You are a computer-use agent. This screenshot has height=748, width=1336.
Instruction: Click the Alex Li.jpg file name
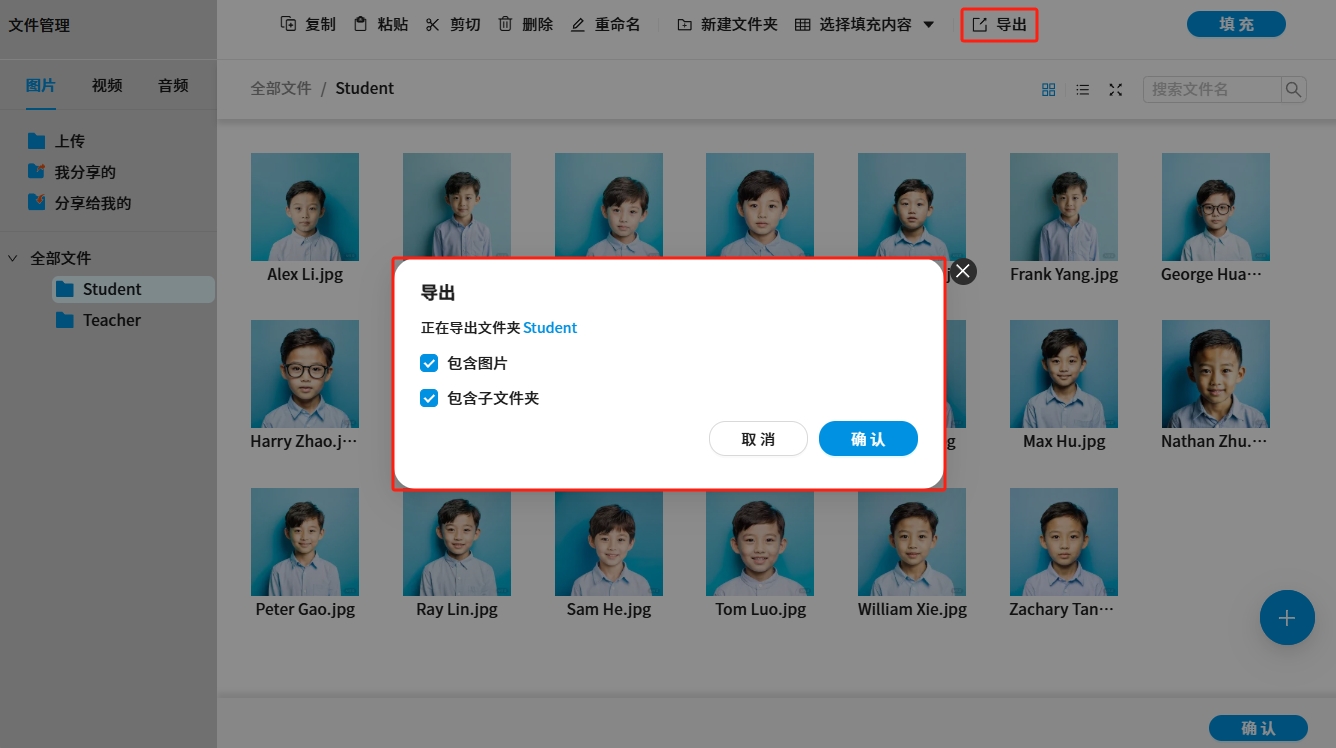[x=305, y=274]
